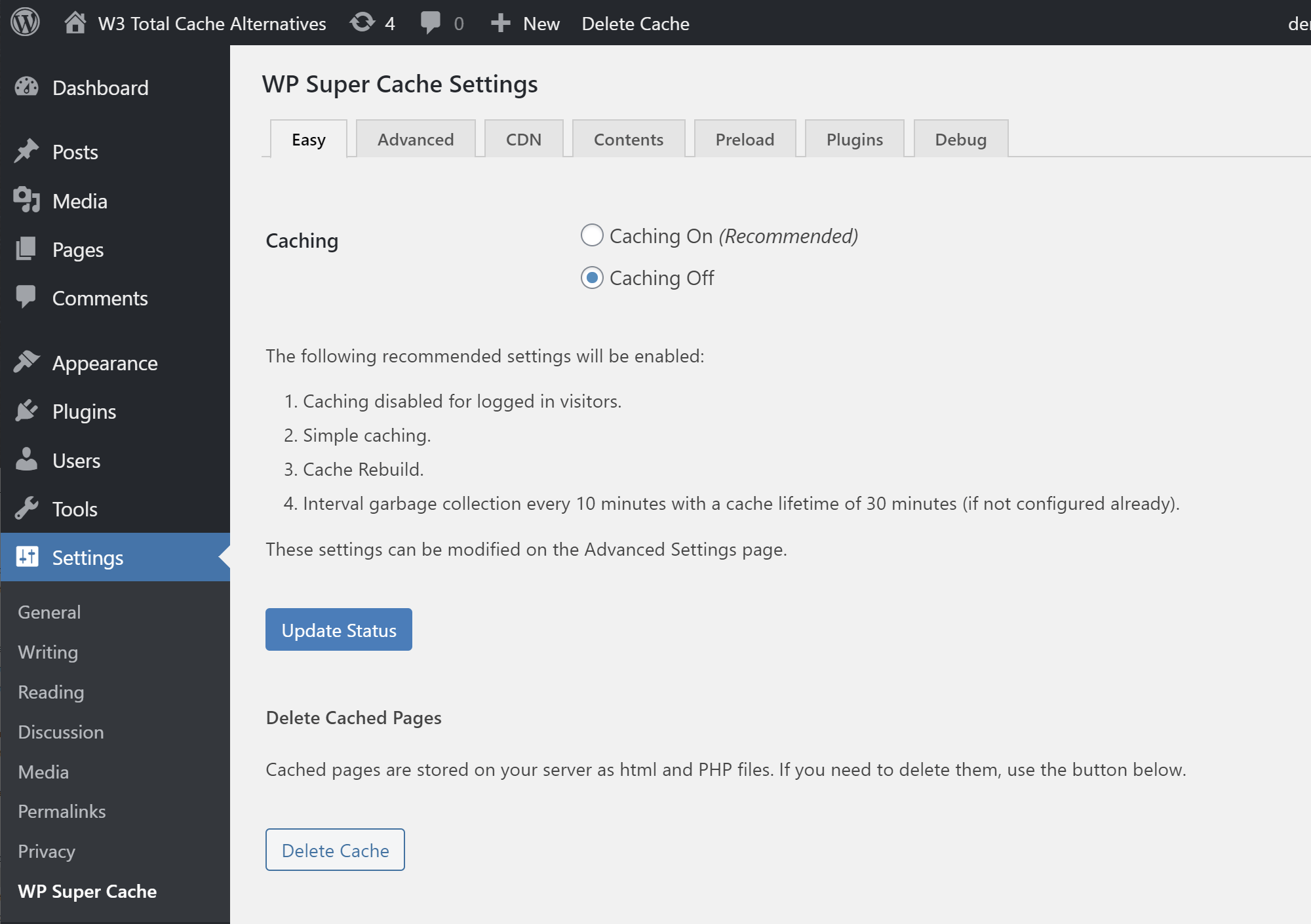Click the Posts menu icon
The width and height of the screenshot is (1311, 924).
click(x=27, y=151)
